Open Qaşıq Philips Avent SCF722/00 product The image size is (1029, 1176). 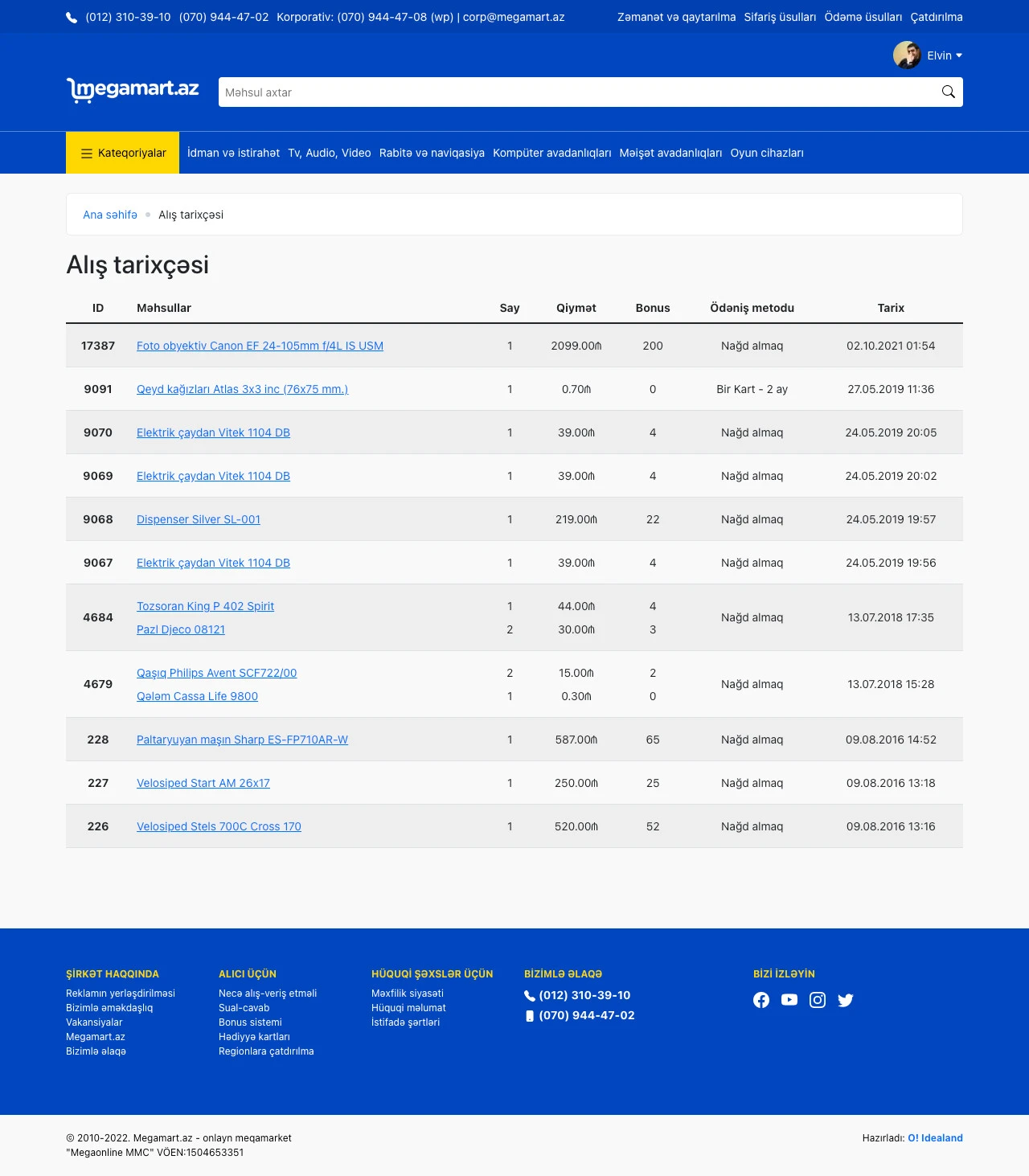(x=216, y=673)
